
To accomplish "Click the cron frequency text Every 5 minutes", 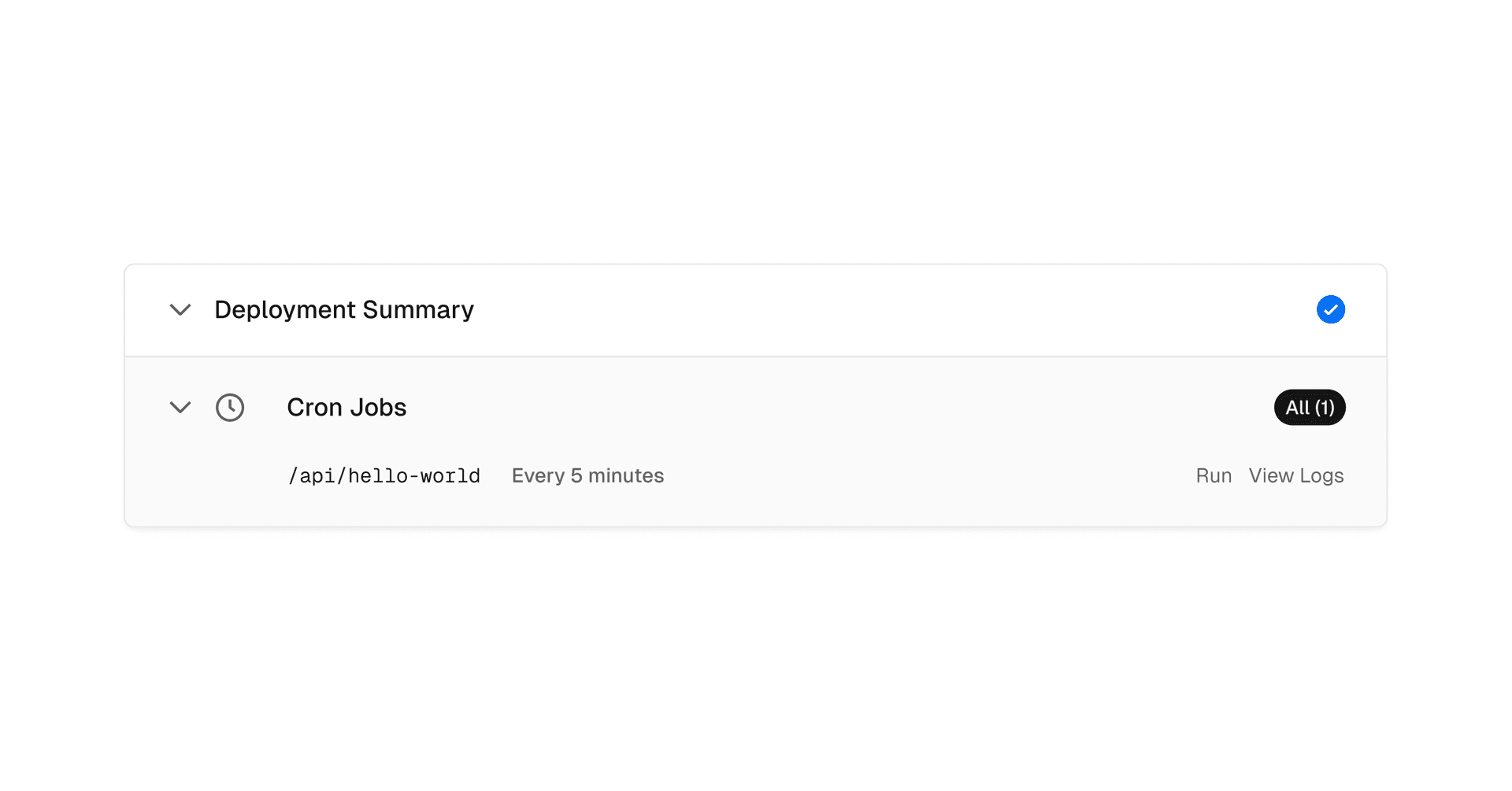I will (587, 476).
